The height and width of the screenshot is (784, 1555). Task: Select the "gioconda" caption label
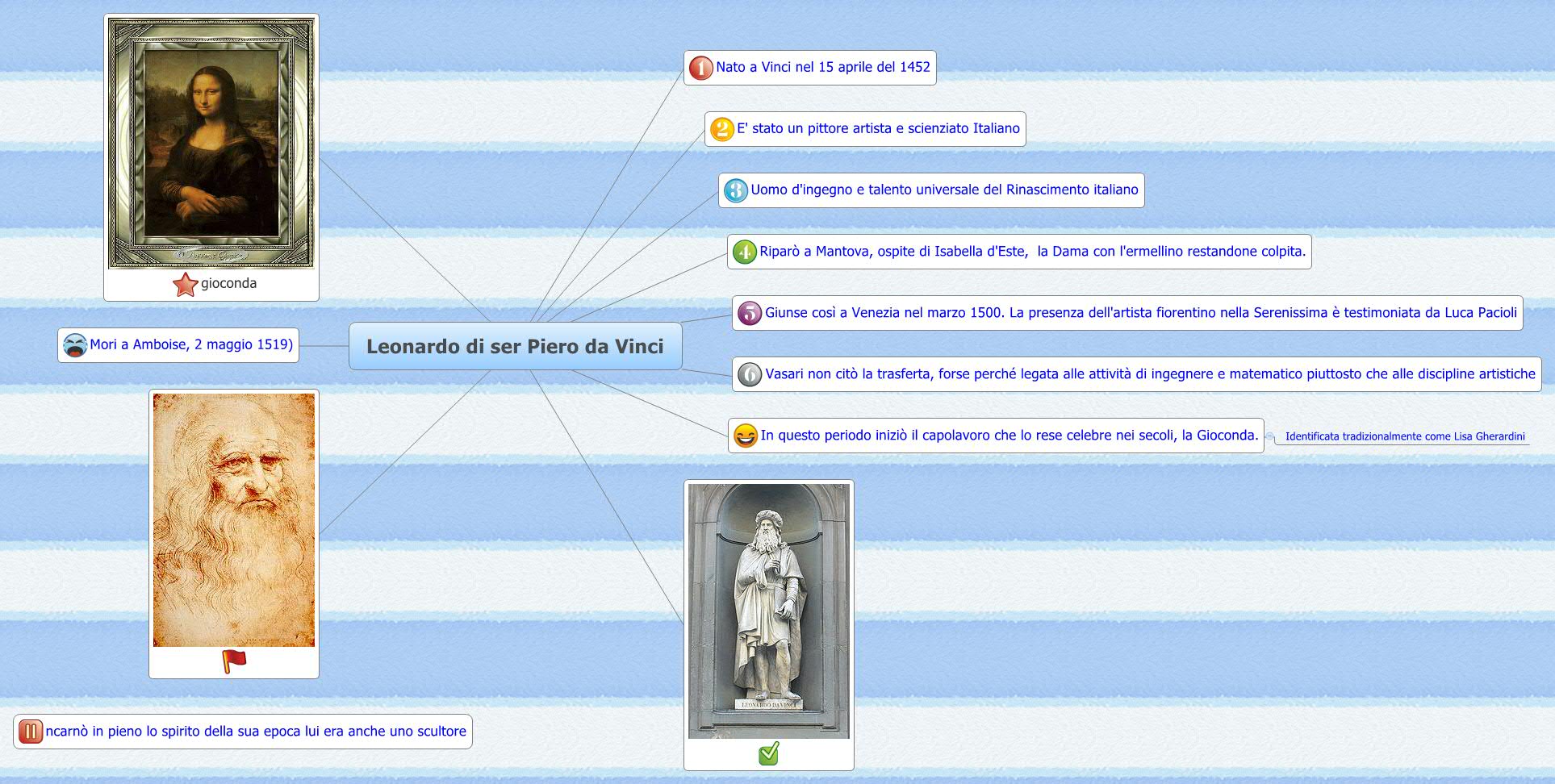click(x=228, y=283)
